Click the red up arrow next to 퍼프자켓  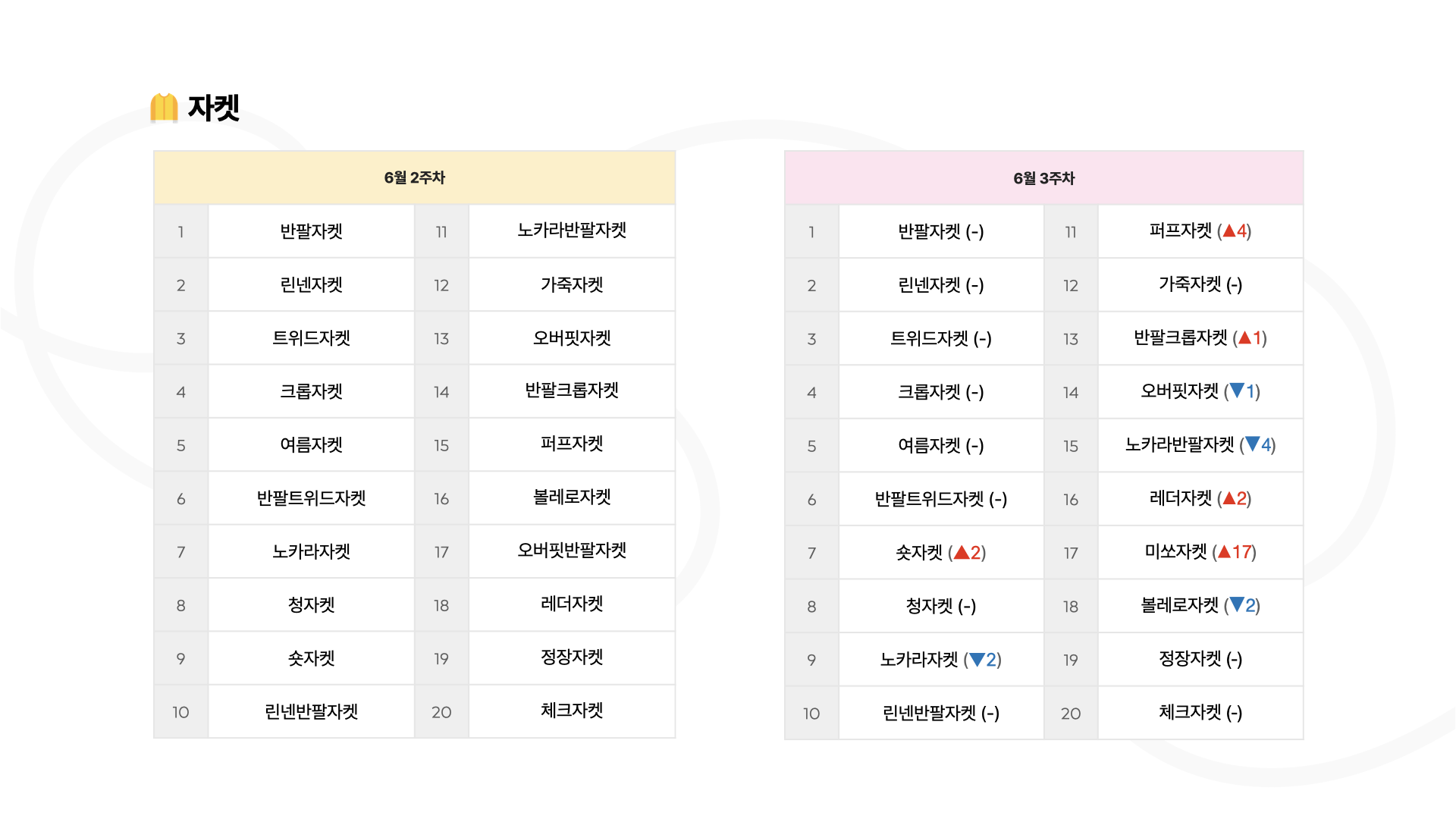1229,231
